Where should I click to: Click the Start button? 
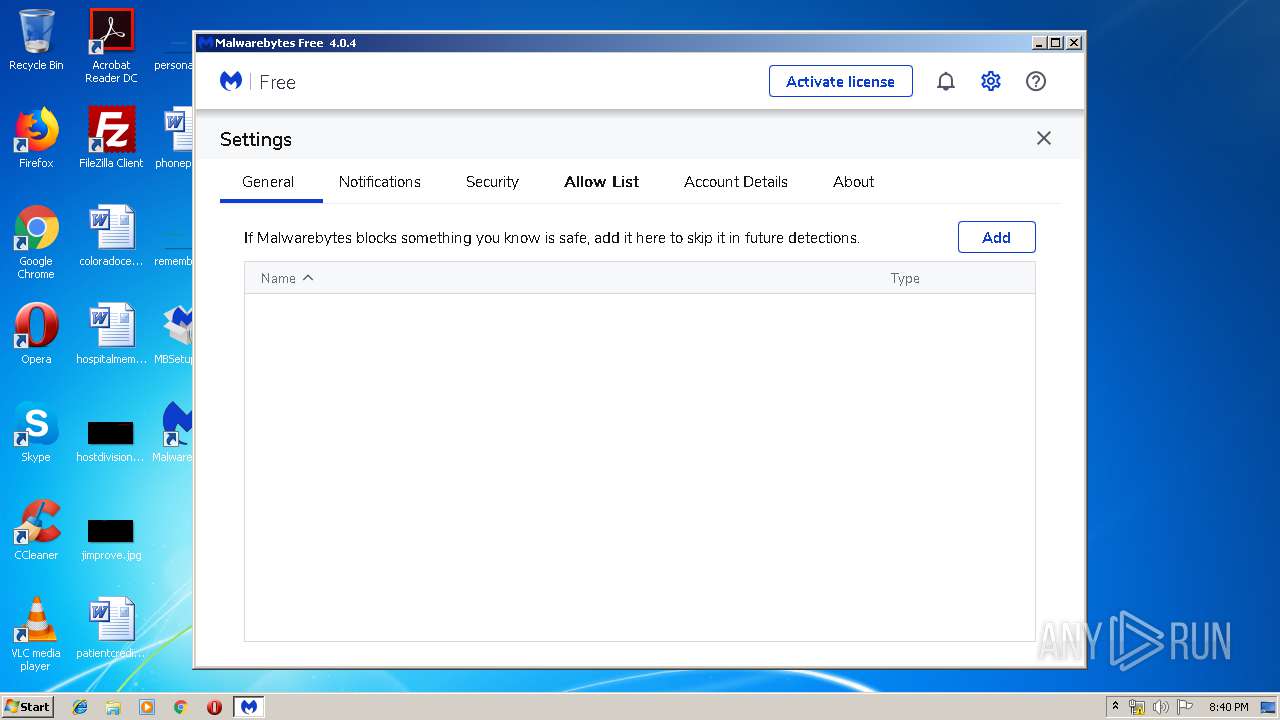(28, 706)
